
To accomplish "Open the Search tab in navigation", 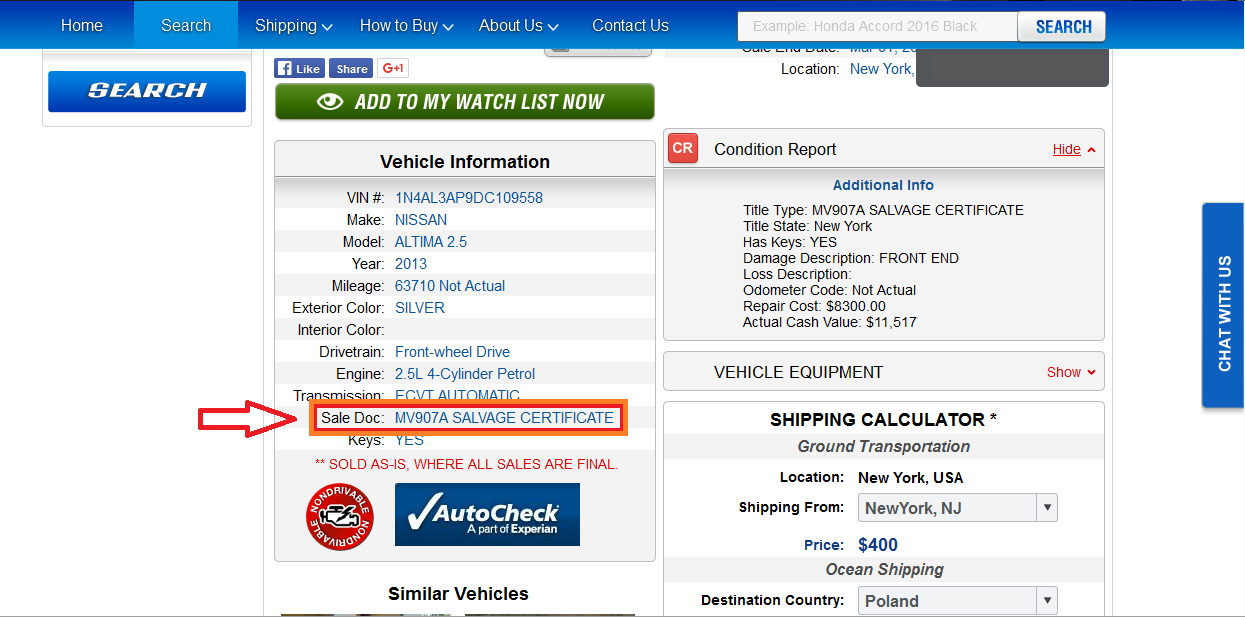I will (186, 25).
